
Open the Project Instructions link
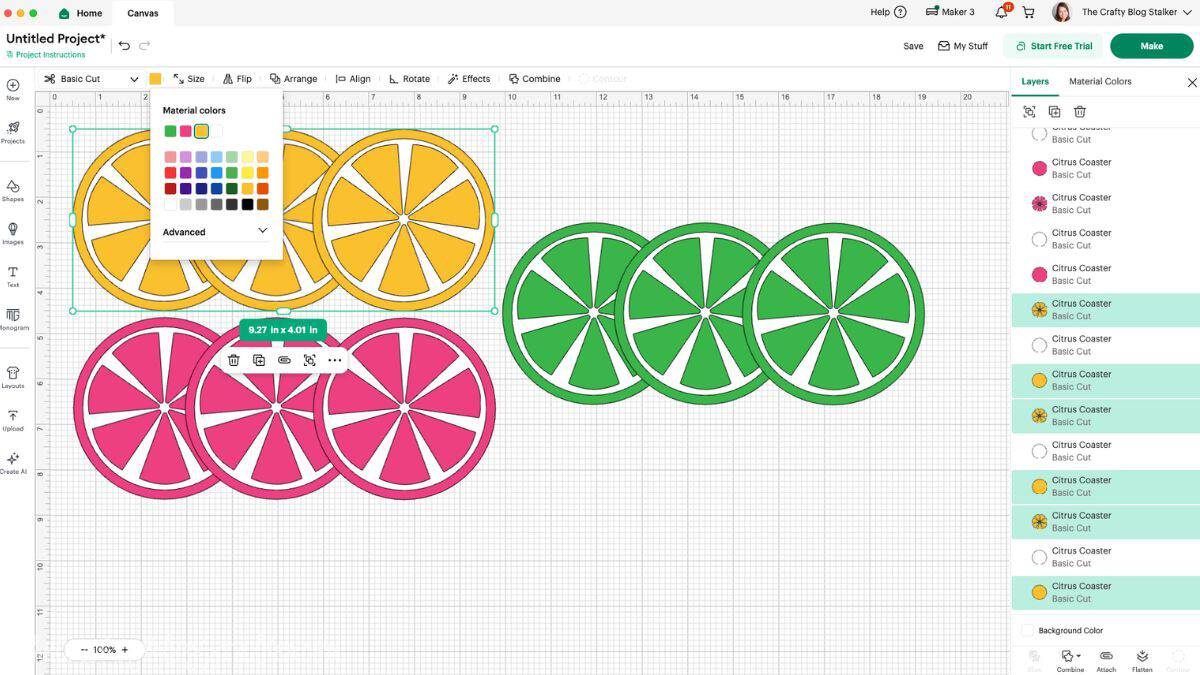click(x=46, y=55)
